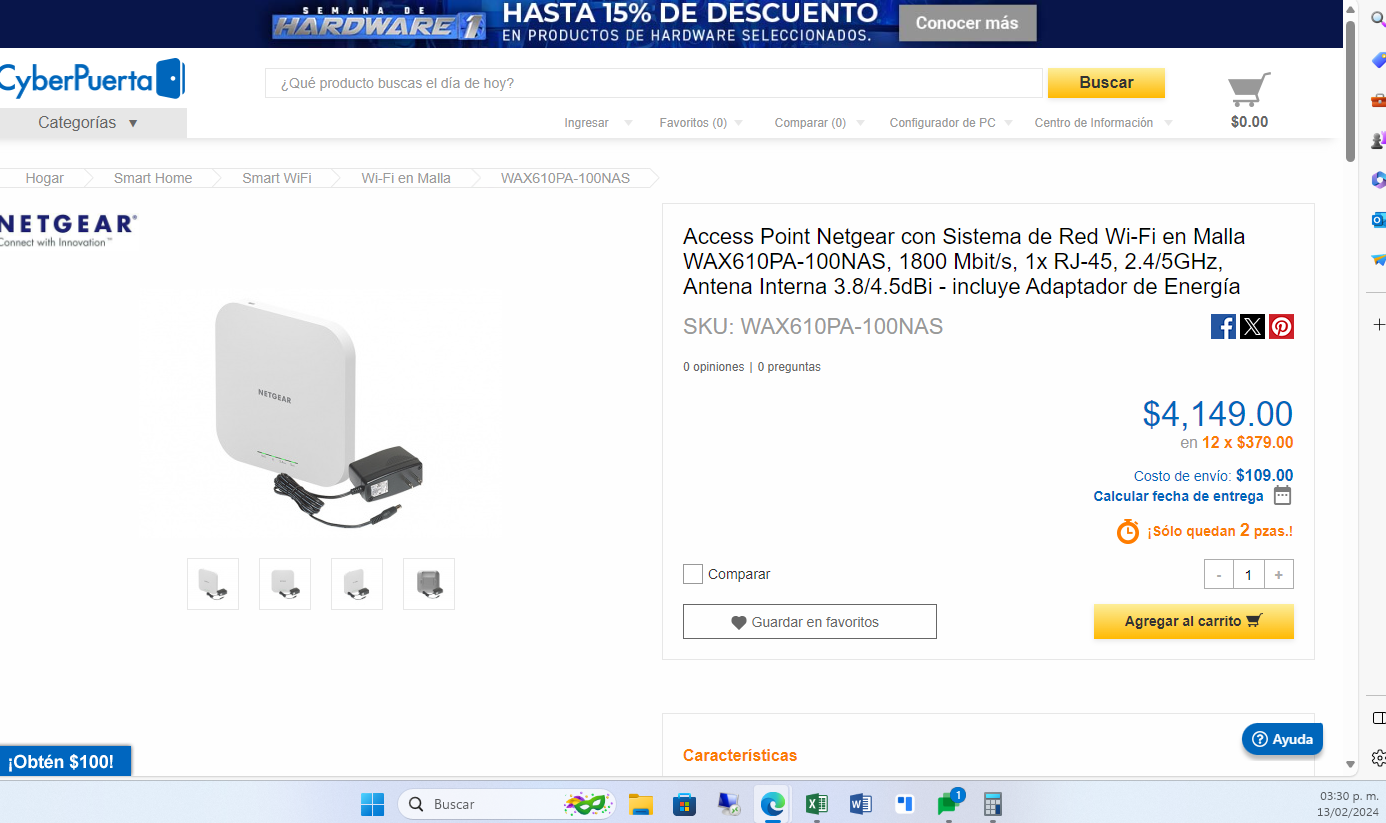Screen dimensions: 1386x823
Task: Select WAX610PA-100NAS breadcrumb
Action: 565,178
